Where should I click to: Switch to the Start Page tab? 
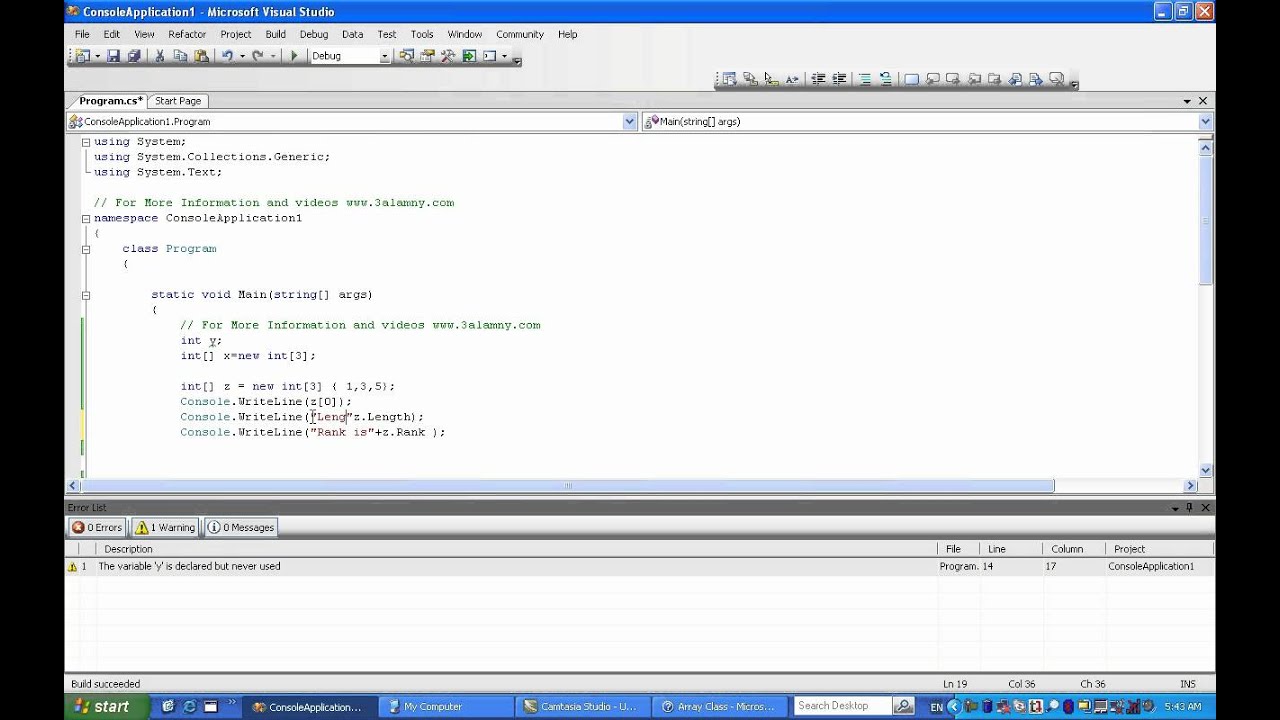click(x=178, y=101)
